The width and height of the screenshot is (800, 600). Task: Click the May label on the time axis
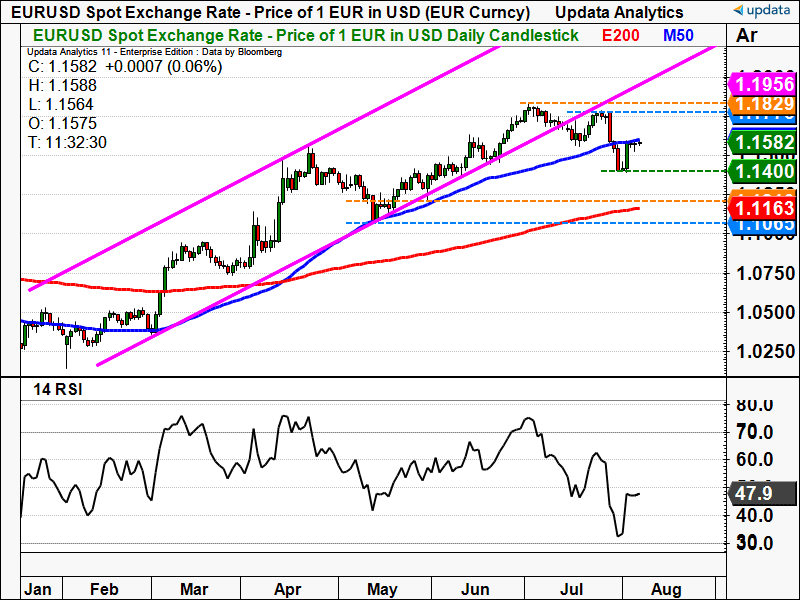pyautogui.click(x=382, y=589)
